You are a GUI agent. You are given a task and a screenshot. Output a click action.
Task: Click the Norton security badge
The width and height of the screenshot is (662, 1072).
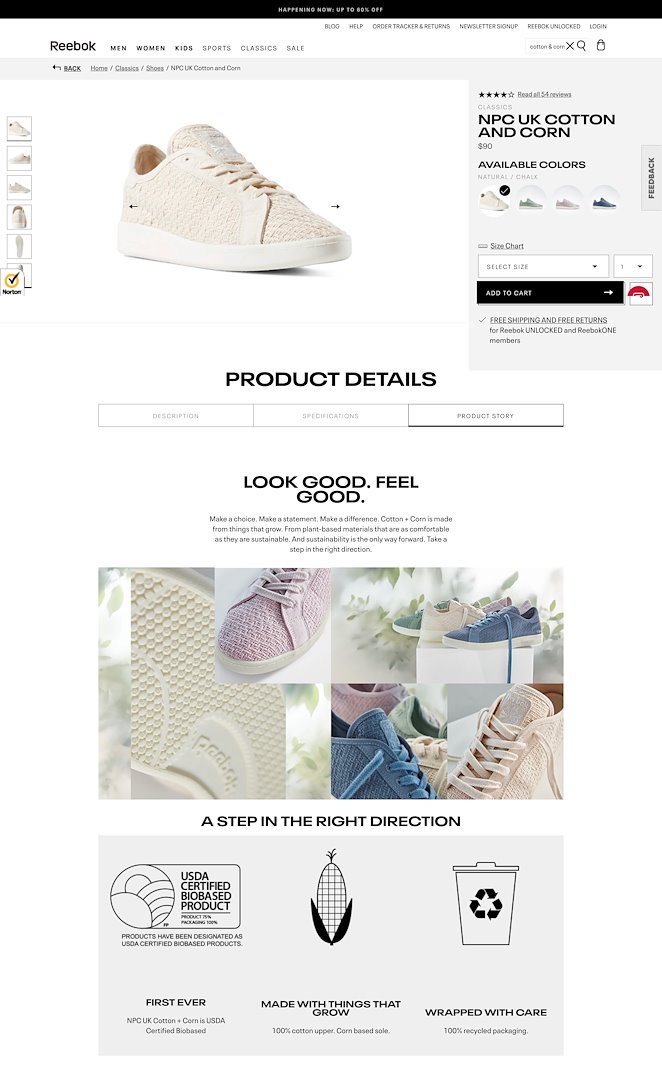pyautogui.click(x=12, y=282)
